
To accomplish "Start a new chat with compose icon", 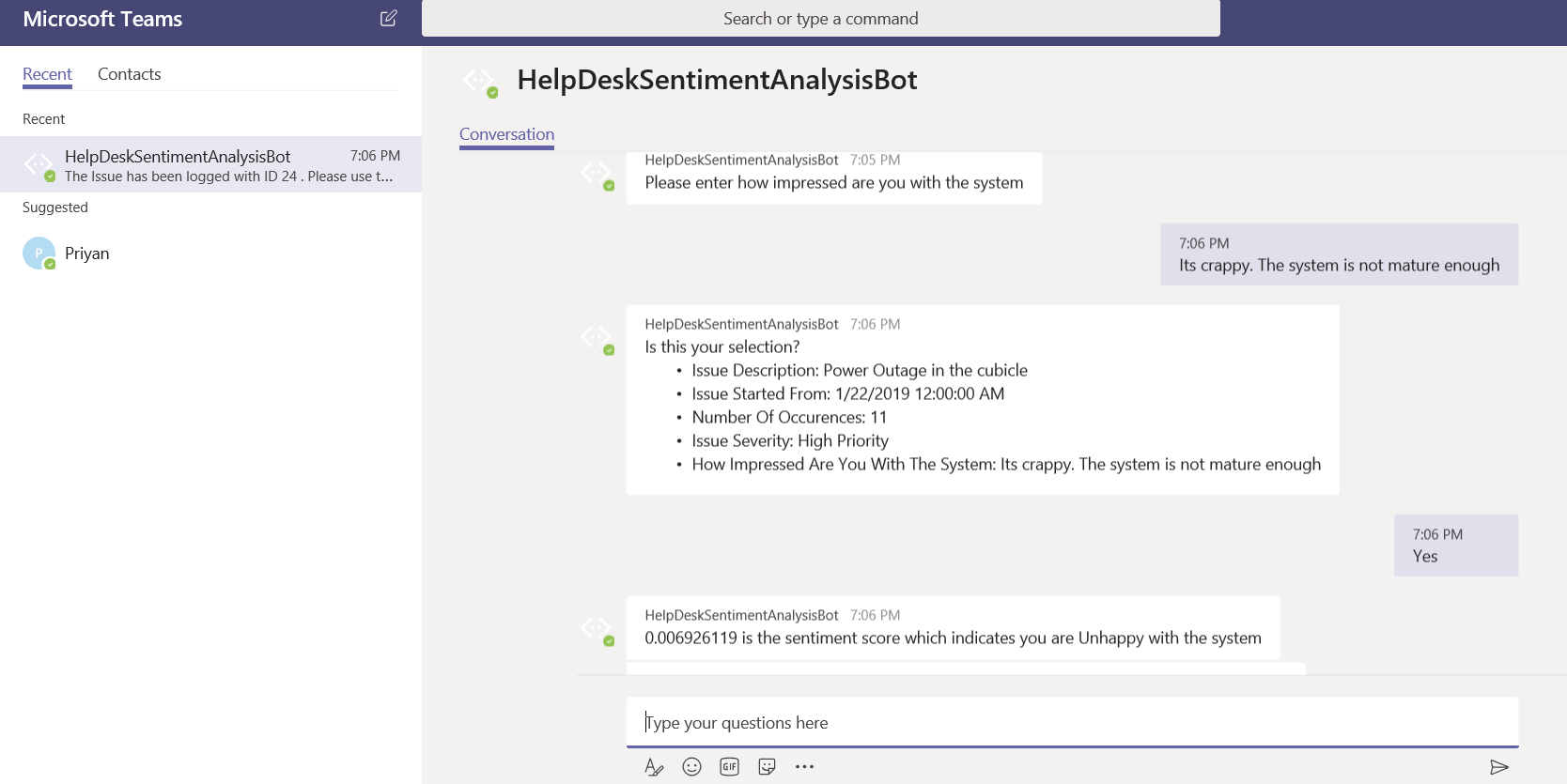I will (x=388, y=18).
